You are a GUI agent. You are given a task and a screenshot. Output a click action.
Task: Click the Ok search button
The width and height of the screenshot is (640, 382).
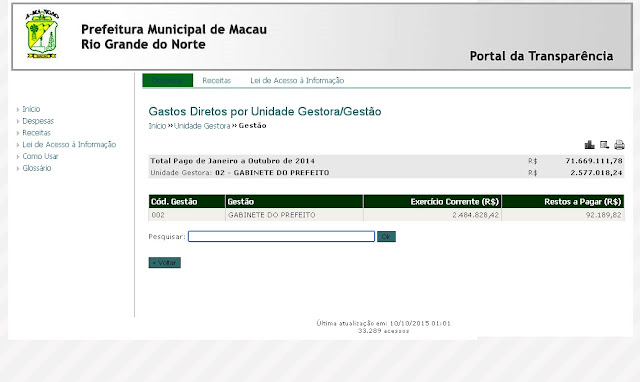(x=386, y=236)
